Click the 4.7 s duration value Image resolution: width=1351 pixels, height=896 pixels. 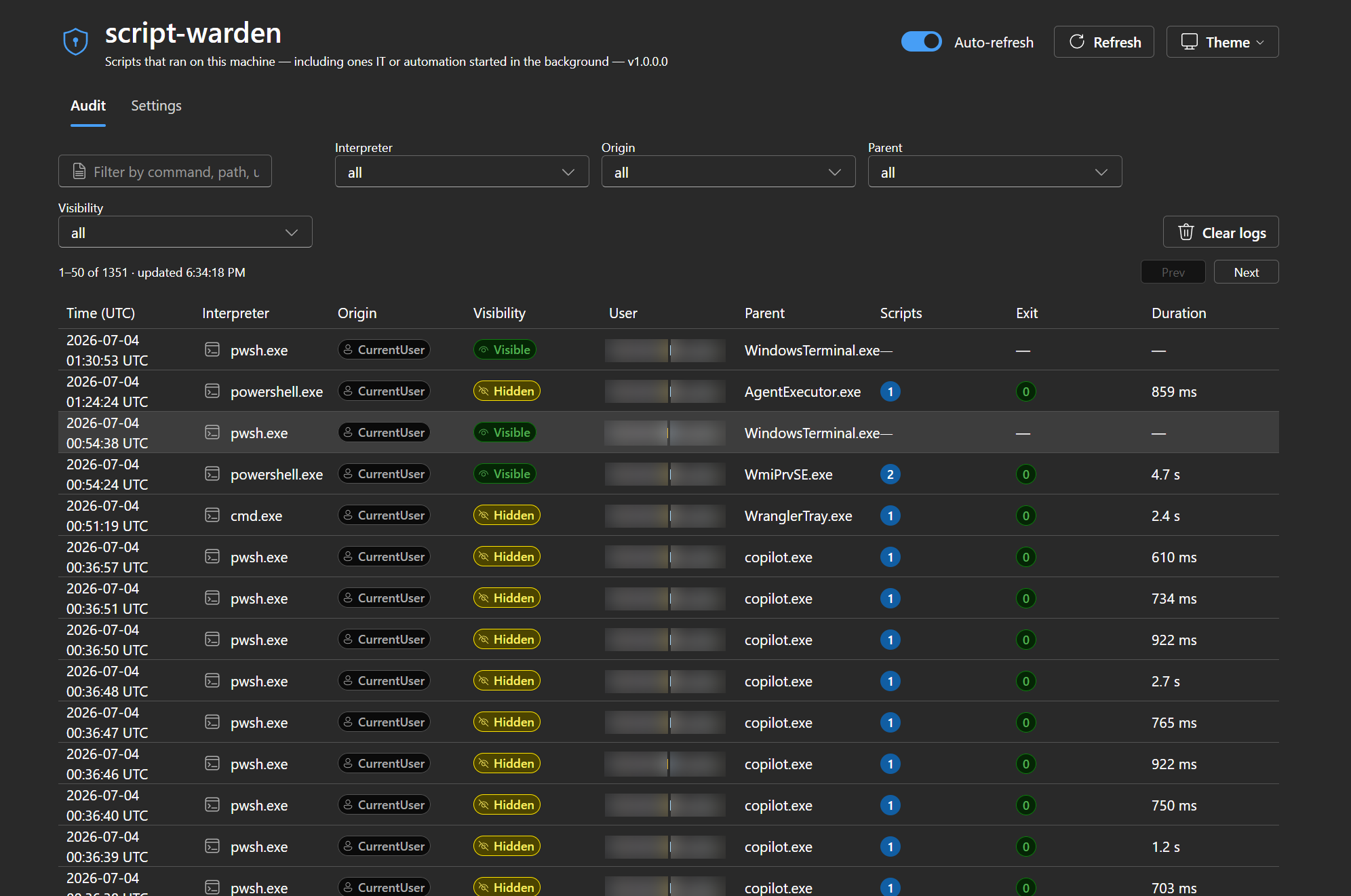click(1165, 474)
